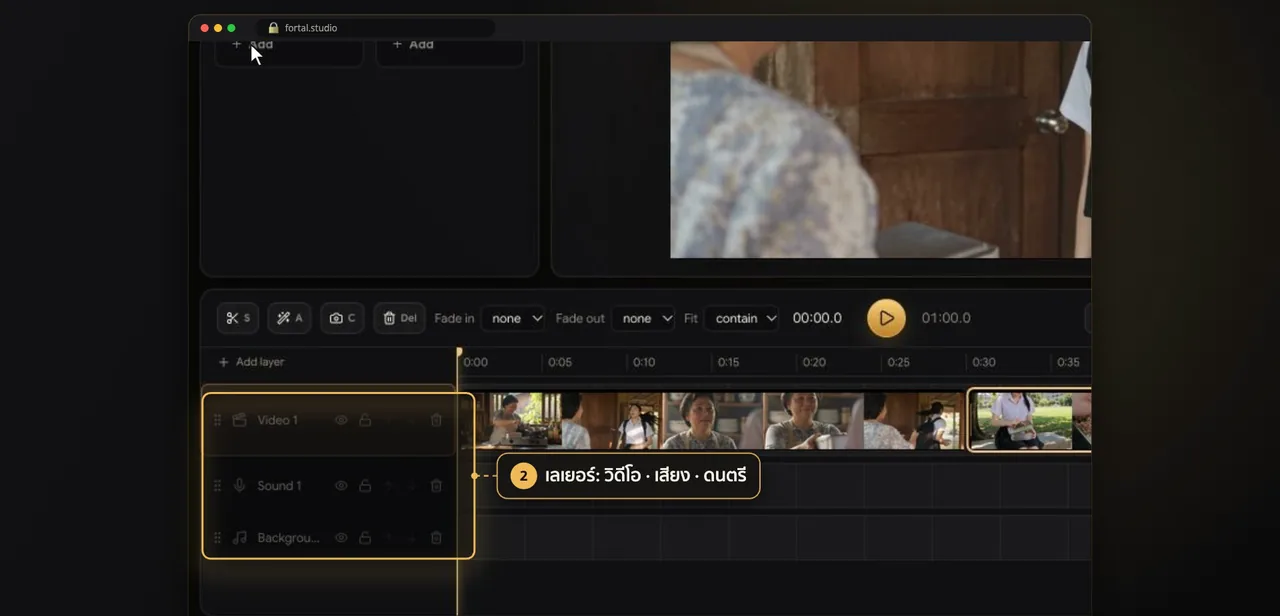
Task: Click the clapperboard icon of Video 1
Action: (x=239, y=420)
